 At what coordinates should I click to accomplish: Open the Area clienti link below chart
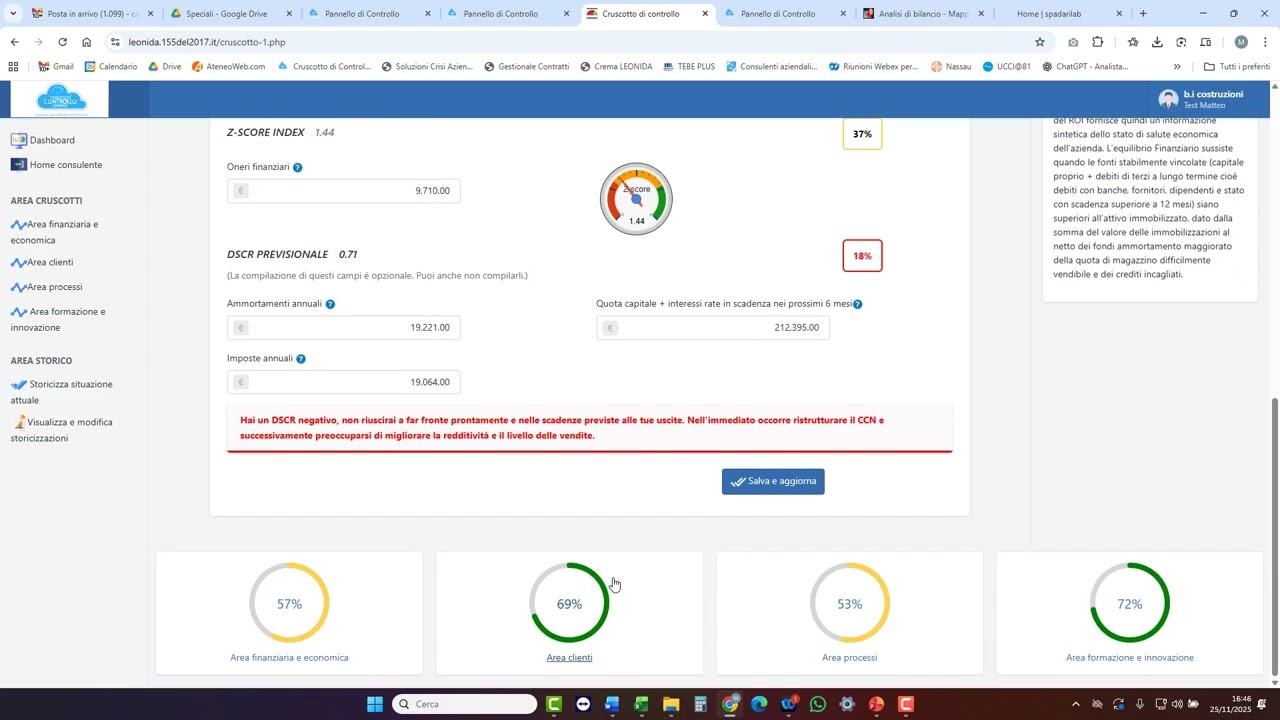tap(569, 658)
